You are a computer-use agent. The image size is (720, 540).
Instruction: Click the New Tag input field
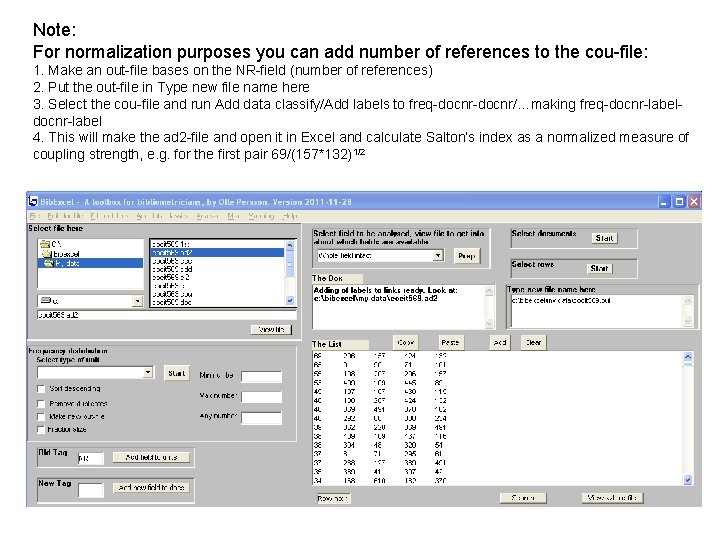tap(90, 490)
